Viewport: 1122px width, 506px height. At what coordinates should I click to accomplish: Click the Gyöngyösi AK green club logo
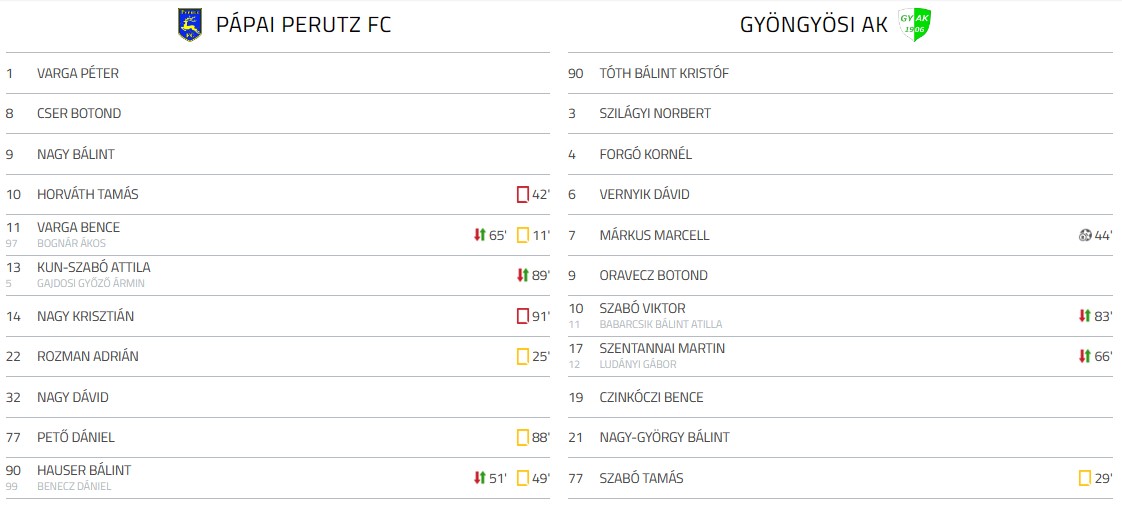point(914,25)
